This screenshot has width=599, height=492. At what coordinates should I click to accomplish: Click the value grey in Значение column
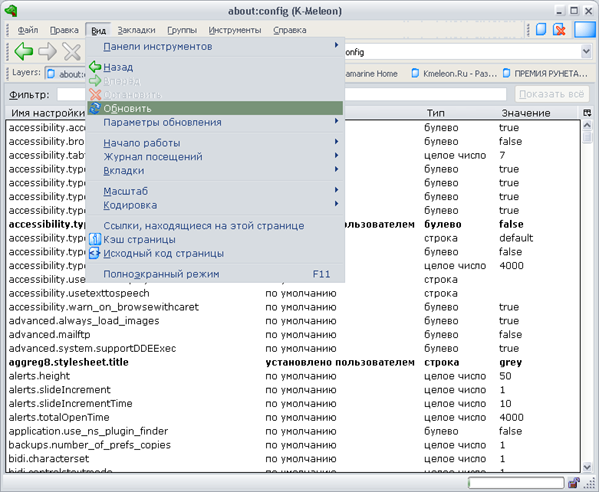click(x=510, y=362)
